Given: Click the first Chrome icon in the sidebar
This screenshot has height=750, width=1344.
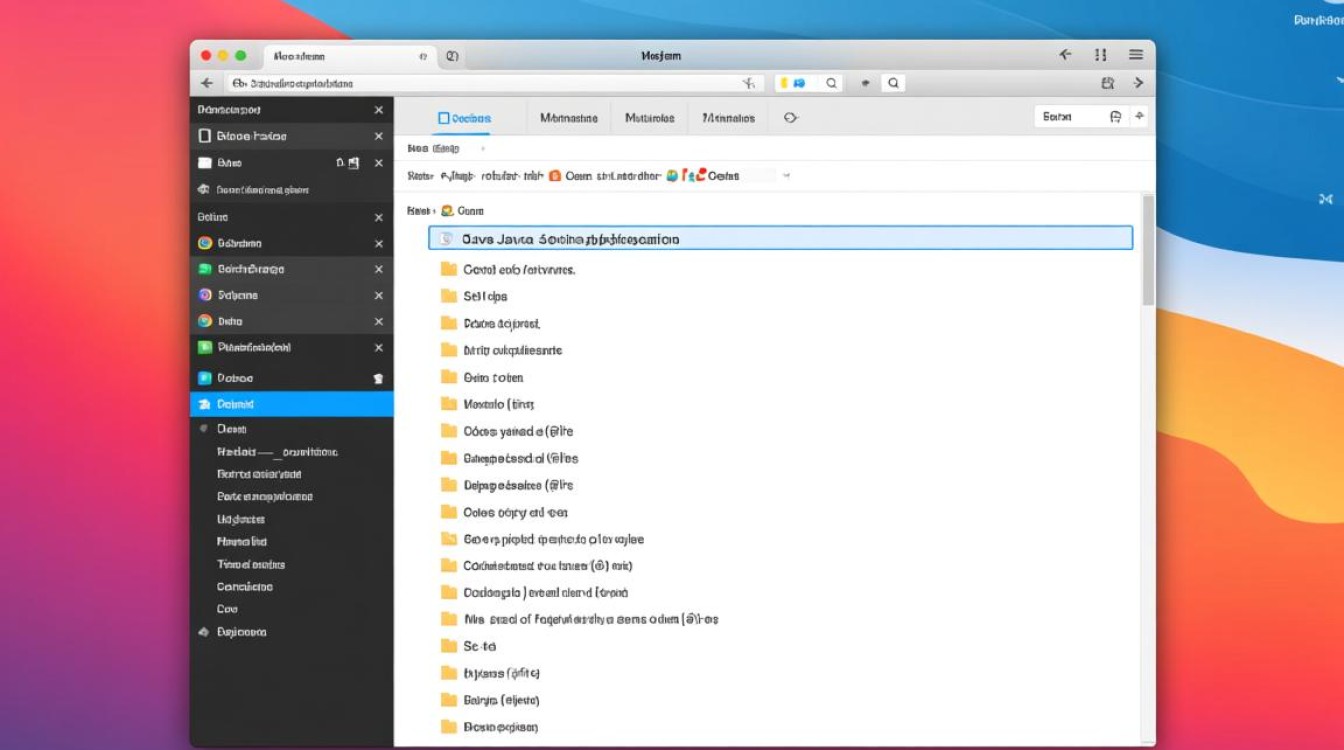Looking at the screenshot, I should [205, 243].
